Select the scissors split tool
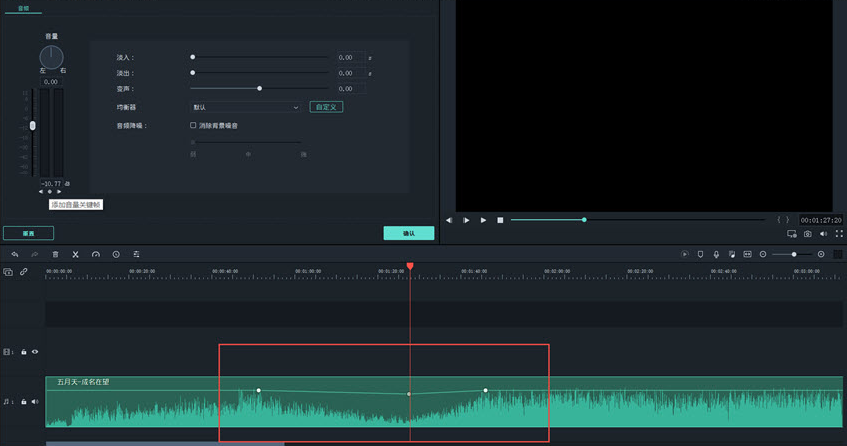This screenshot has width=847, height=446. pos(75,254)
